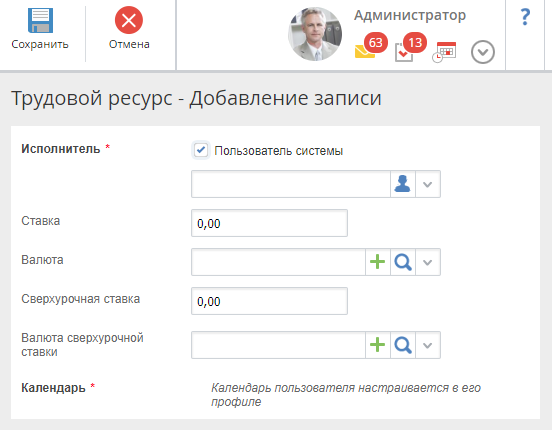
Task: Expand Валюта сверхурочной ставки dropdown arrow
Action: pyautogui.click(x=428, y=345)
